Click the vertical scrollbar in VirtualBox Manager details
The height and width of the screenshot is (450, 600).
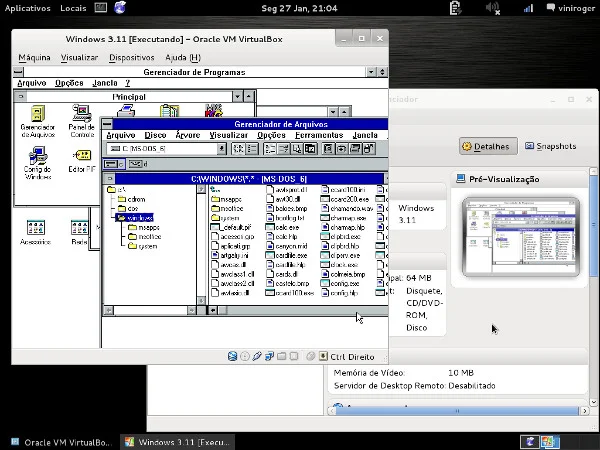593,287
